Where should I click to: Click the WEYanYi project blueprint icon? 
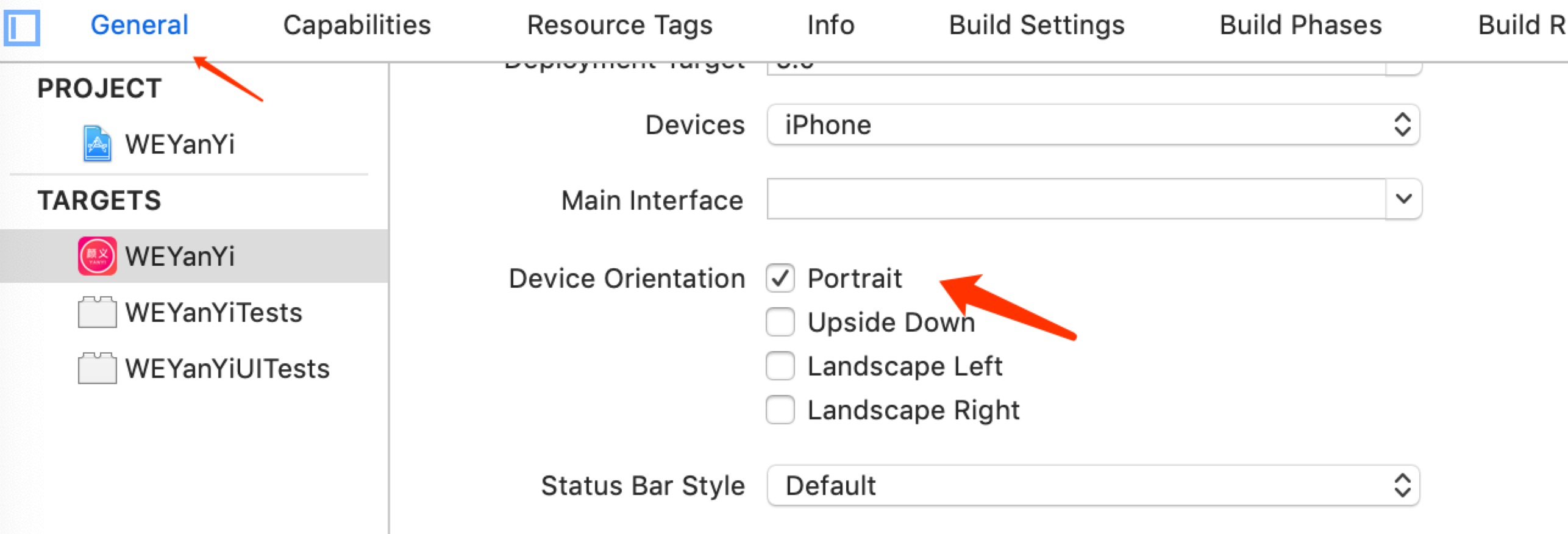point(97,144)
